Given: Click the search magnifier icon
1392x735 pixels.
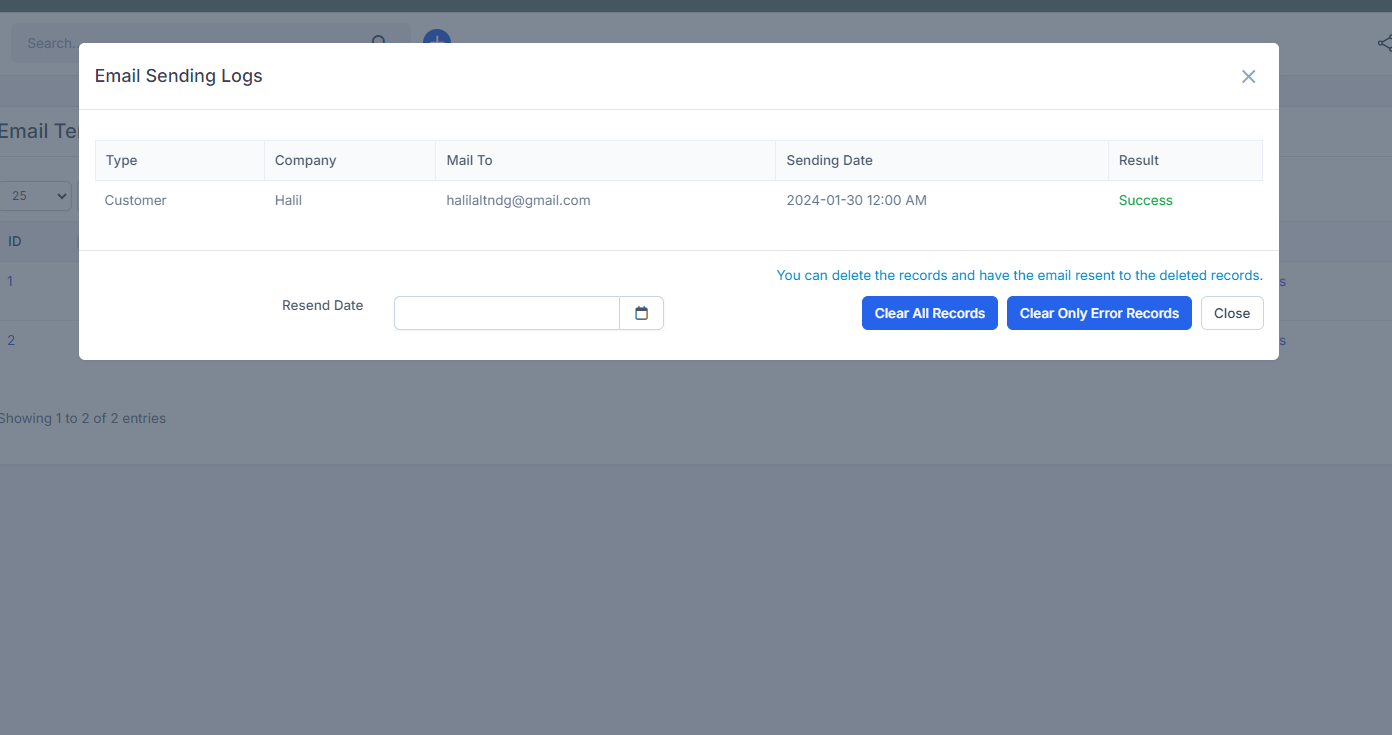Looking at the screenshot, I should [x=379, y=42].
